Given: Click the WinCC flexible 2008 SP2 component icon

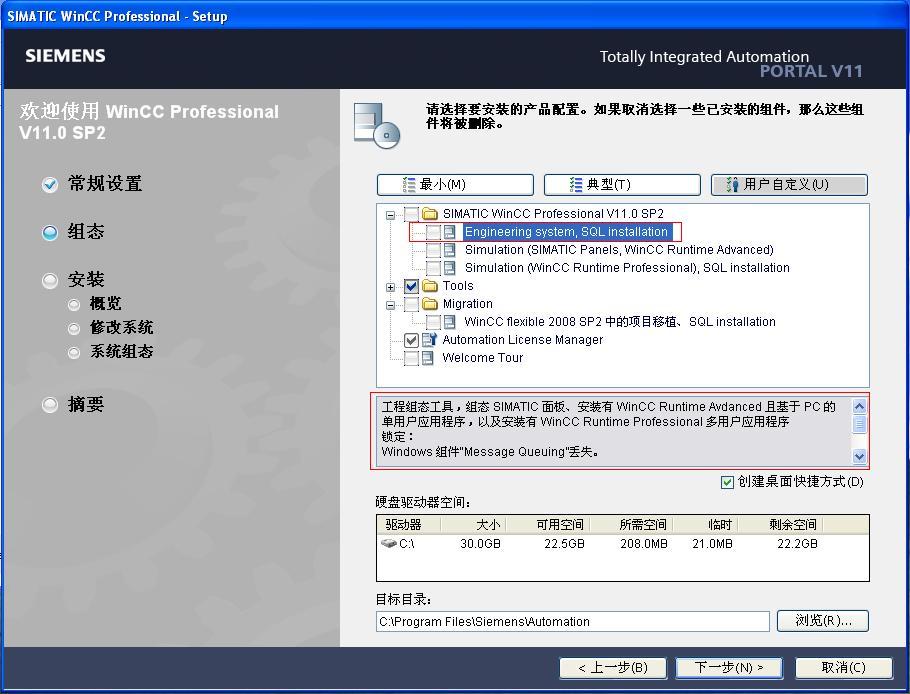Looking at the screenshot, I should click(450, 321).
